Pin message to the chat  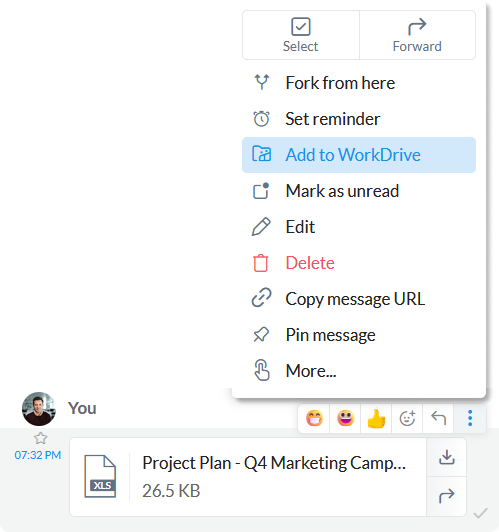coord(359,335)
